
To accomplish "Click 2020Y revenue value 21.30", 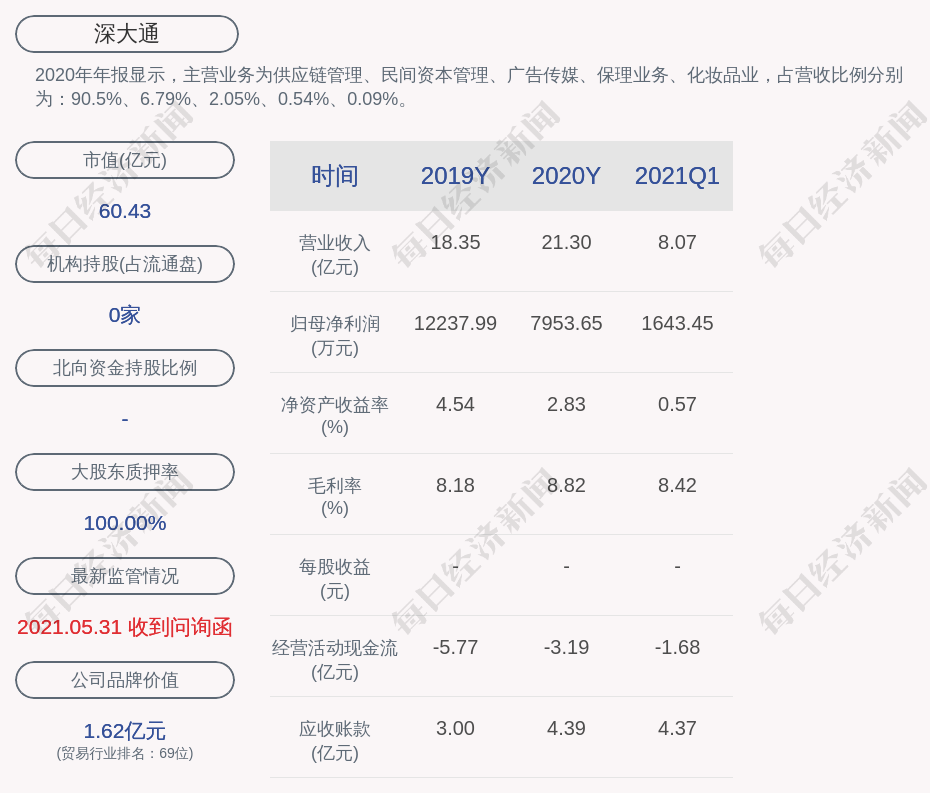I will coord(566,243).
